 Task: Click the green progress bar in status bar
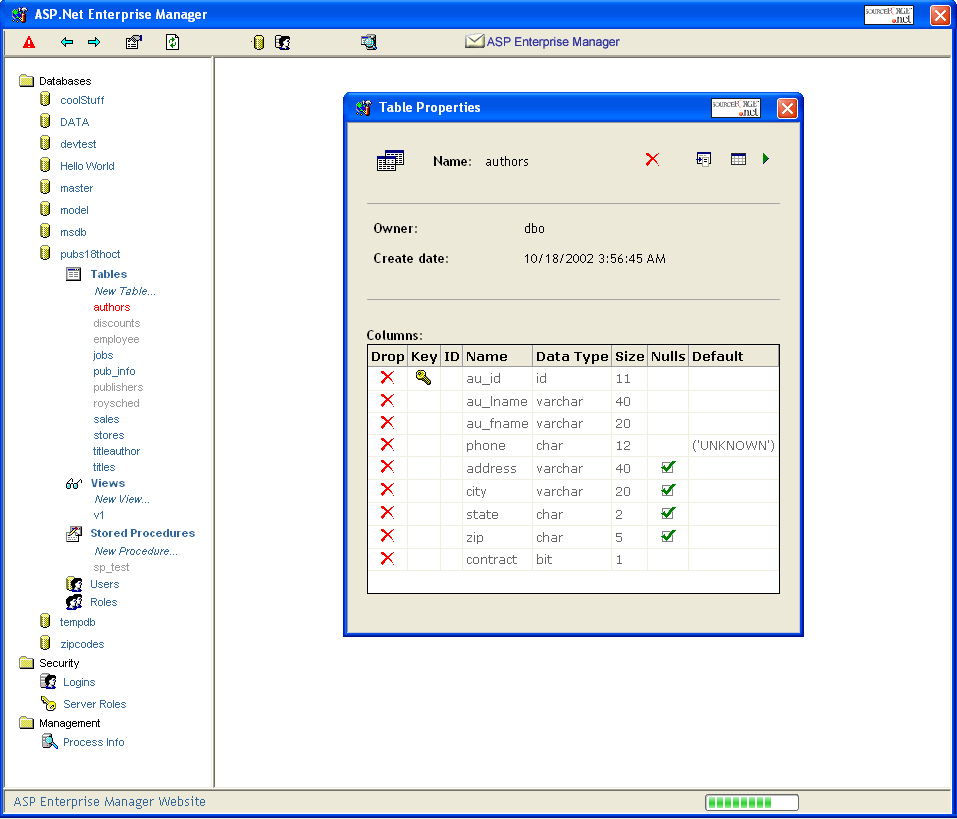coord(752,802)
